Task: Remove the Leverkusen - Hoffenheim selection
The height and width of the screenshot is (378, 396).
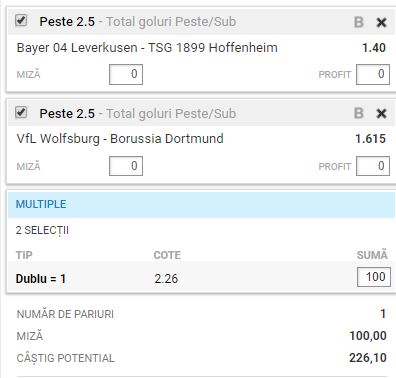Action: [x=381, y=23]
